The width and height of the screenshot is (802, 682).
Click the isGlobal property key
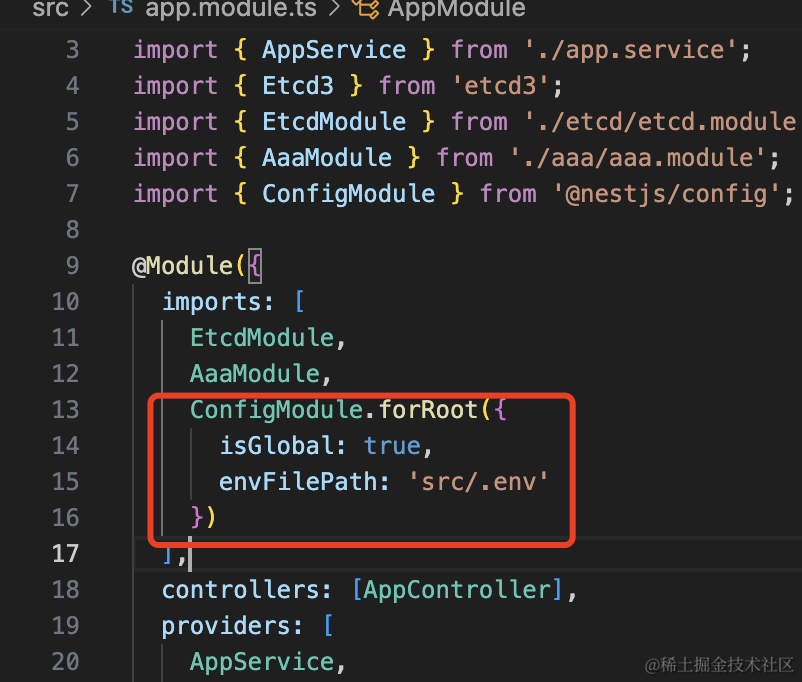(276, 446)
